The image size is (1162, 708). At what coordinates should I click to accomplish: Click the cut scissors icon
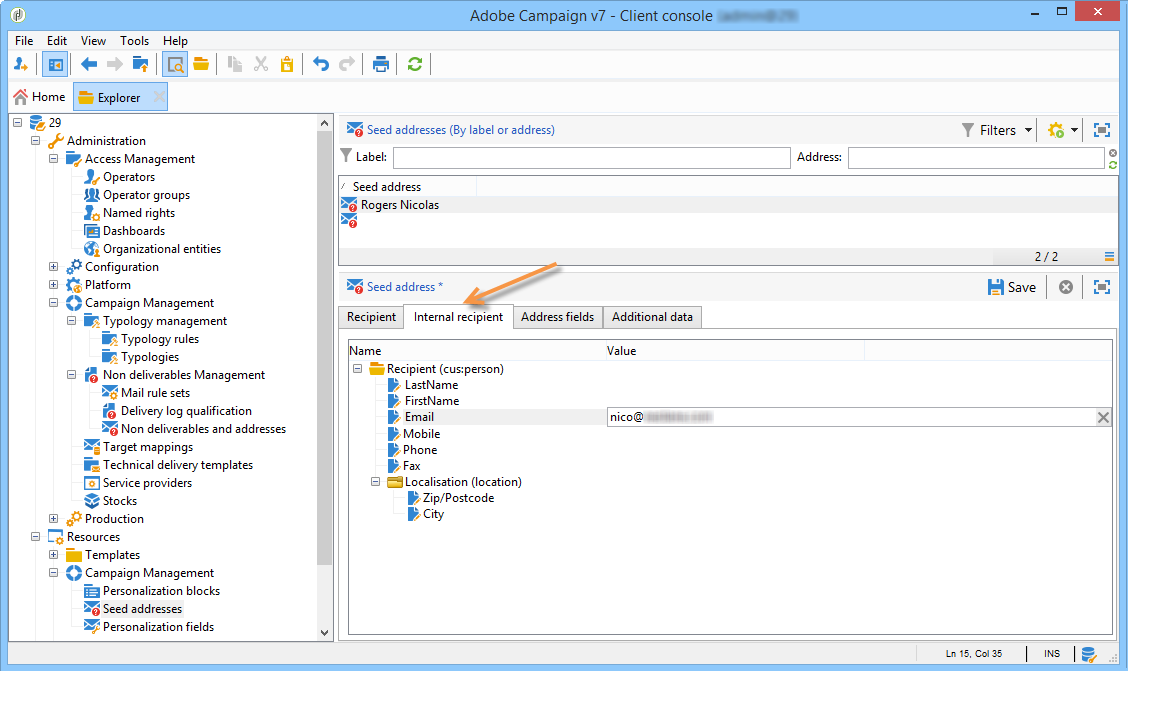[260, 64]
